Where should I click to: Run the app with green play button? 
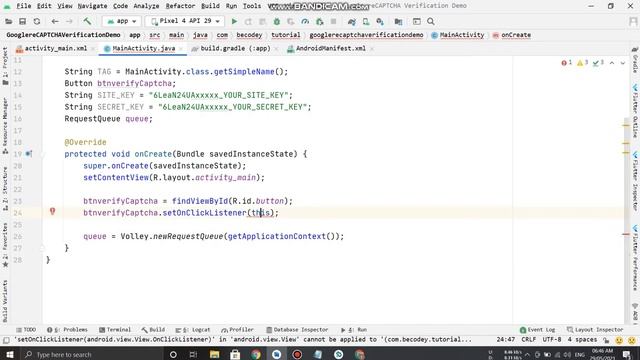pyautogui.click(x=234, y=21)
